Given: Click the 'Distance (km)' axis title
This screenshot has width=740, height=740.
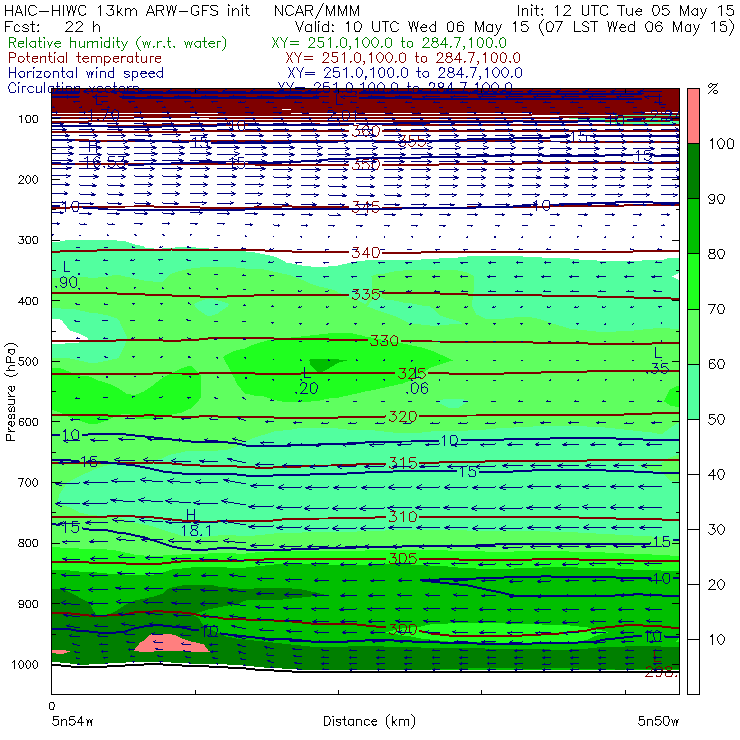Looking at the screenshot, I should pyautogui.click(x=369, y=721).
